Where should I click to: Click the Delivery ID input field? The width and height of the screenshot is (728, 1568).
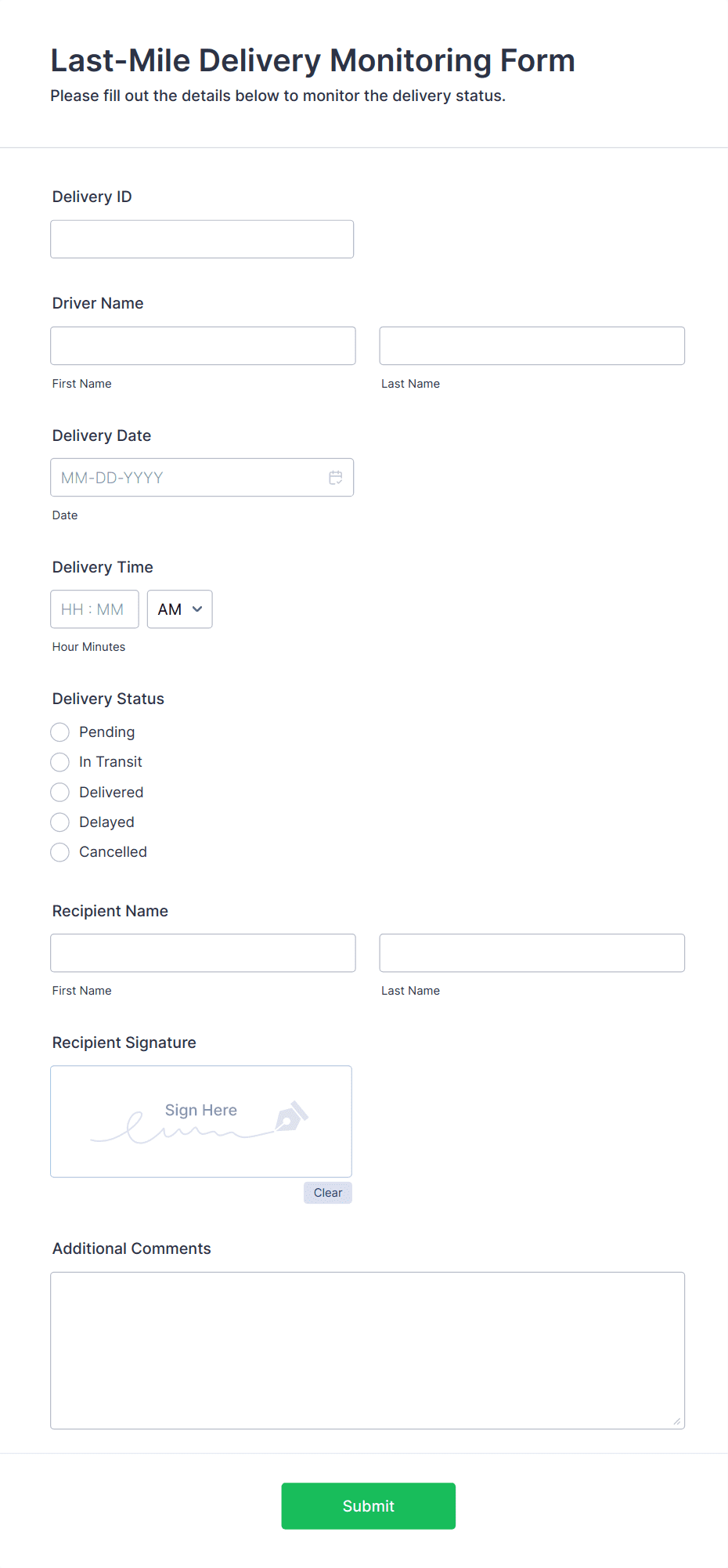[202, 239]
